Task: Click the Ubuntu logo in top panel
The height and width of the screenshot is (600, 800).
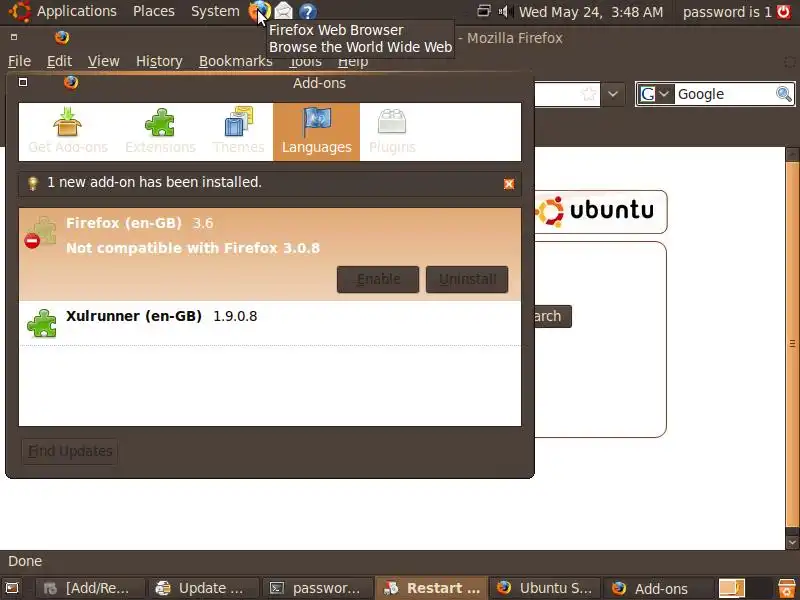Action: (x=19, y=11)
